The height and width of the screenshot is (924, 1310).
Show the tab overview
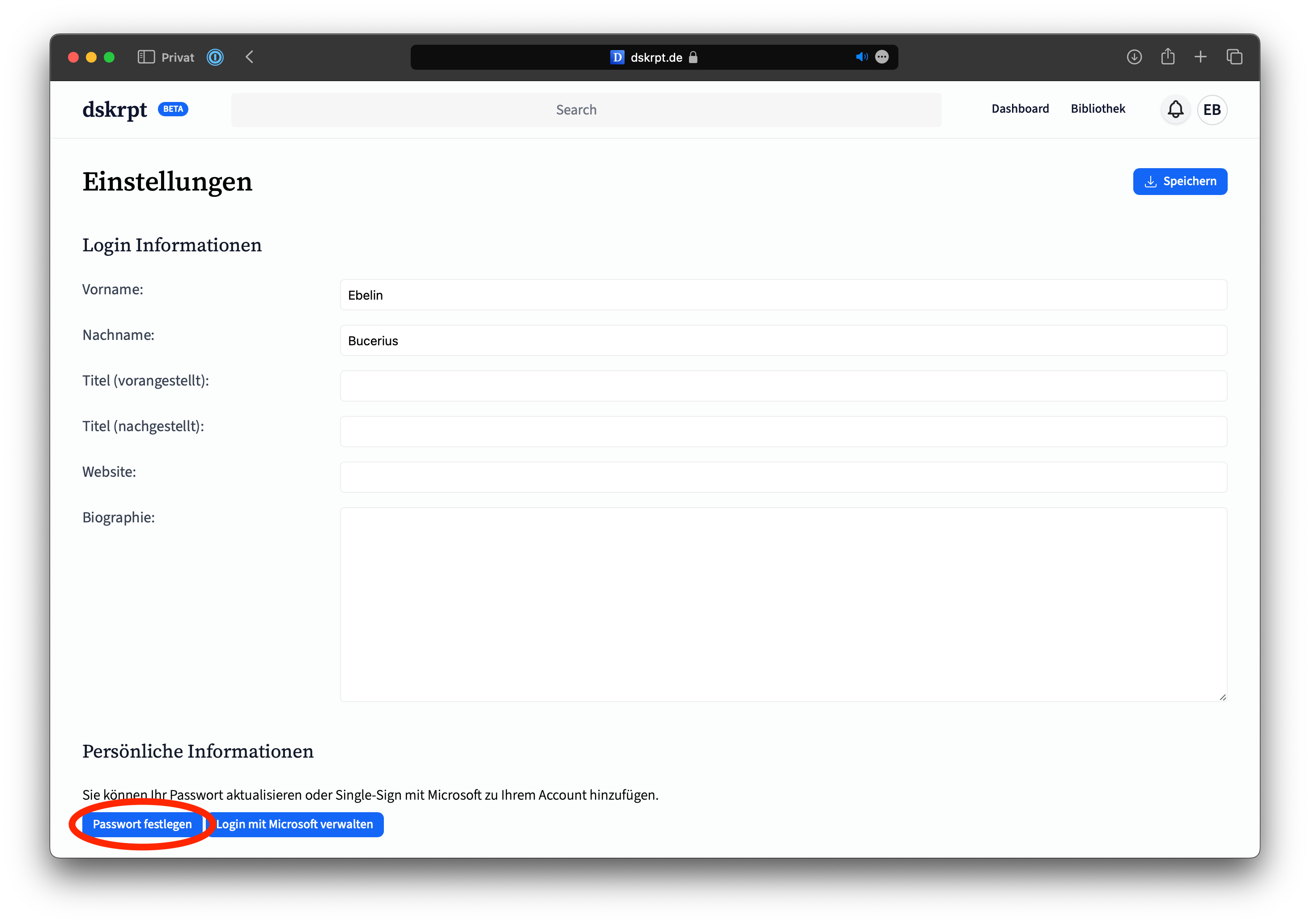[x=1234, y=57]
